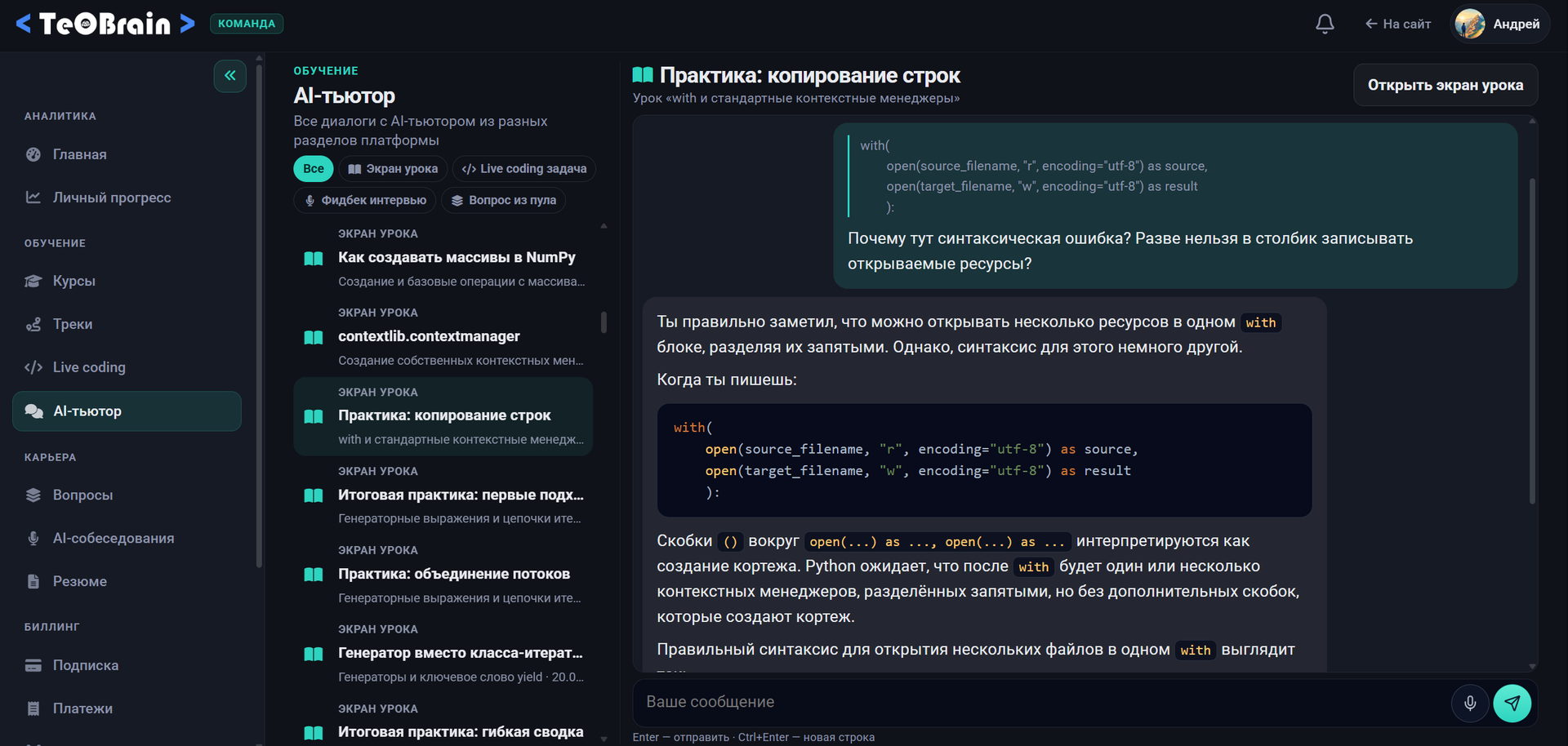The image size is (1568, 746).
Task: Collapse the sidebar with double-chevron button
Action: coord(230,76)
